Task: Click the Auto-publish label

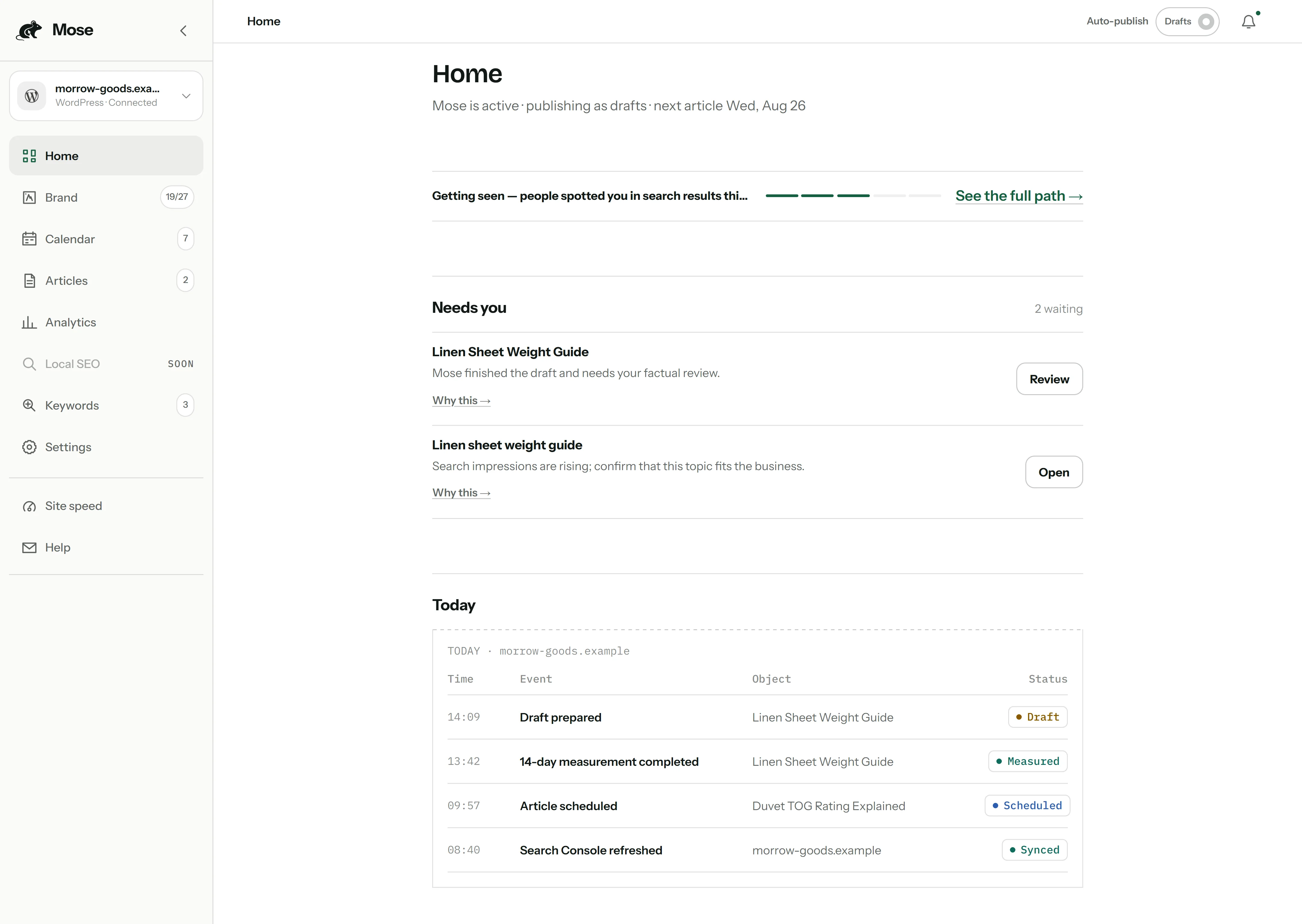Action: click(1117, 22)
